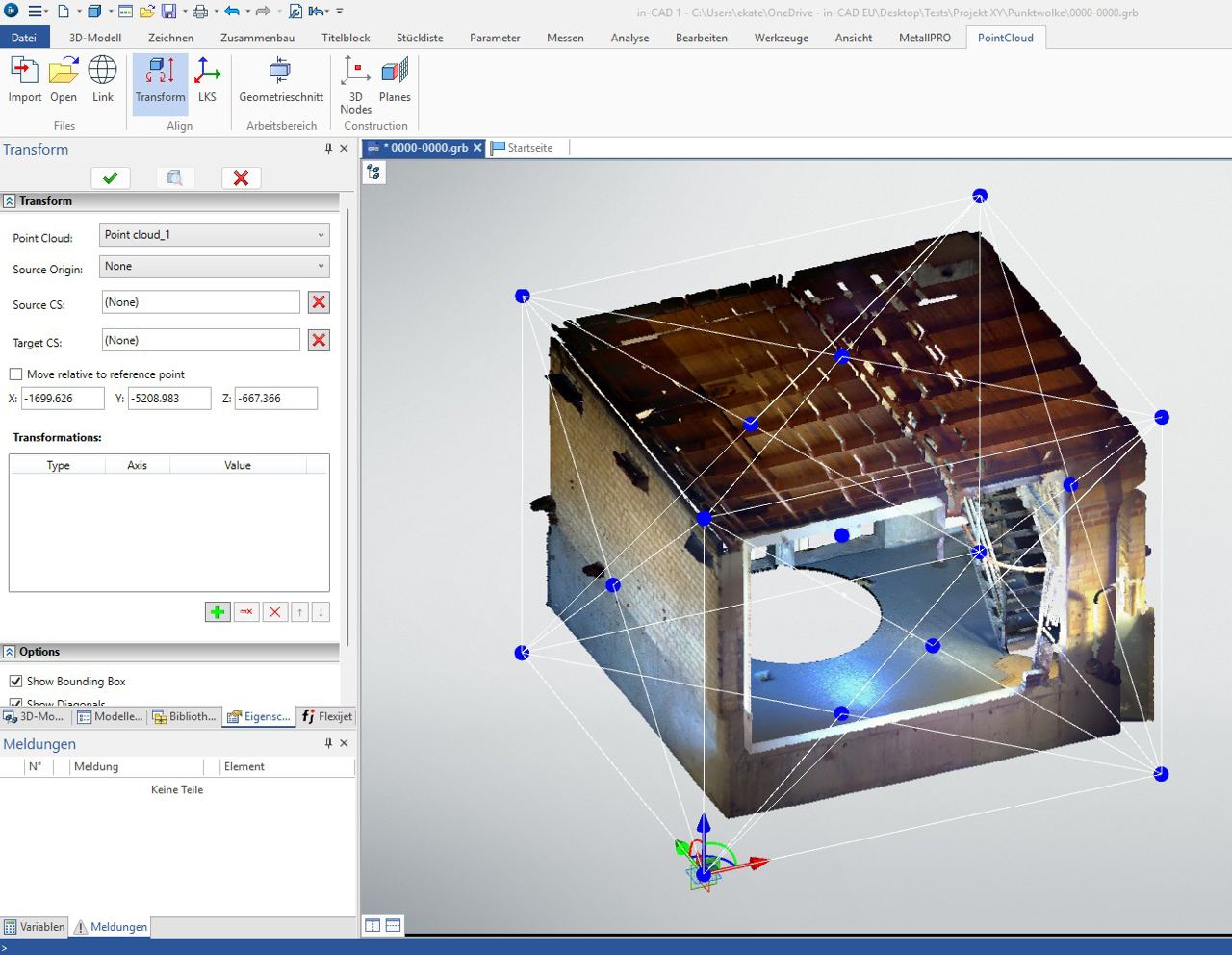The image size is (1232, 955).
Task: Uncheck Show Diagonals option
Action: coord(15,701)
